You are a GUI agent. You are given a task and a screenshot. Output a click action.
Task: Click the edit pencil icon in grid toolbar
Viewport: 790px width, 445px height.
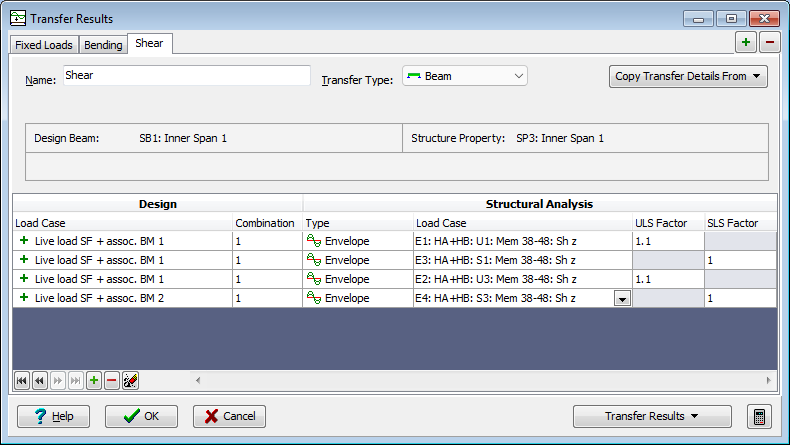point(130,380)
